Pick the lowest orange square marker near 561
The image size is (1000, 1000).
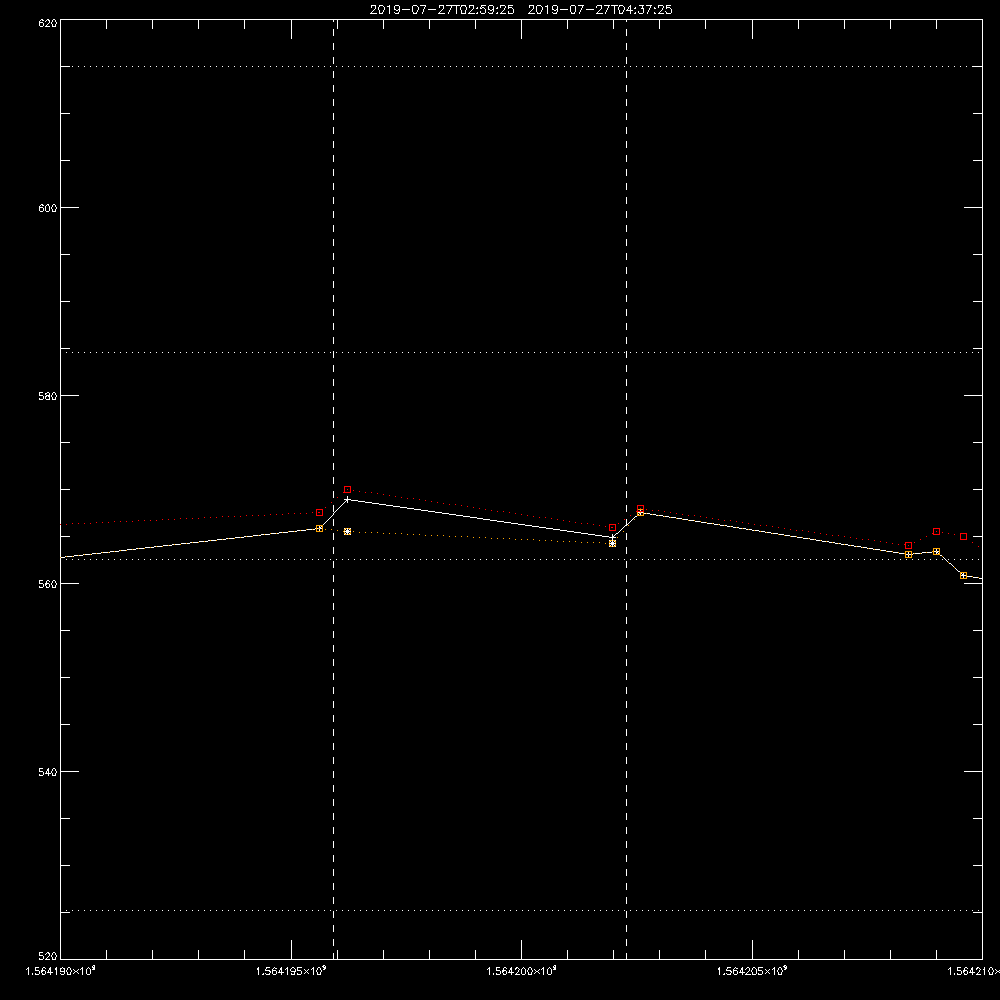click(964, 575)
